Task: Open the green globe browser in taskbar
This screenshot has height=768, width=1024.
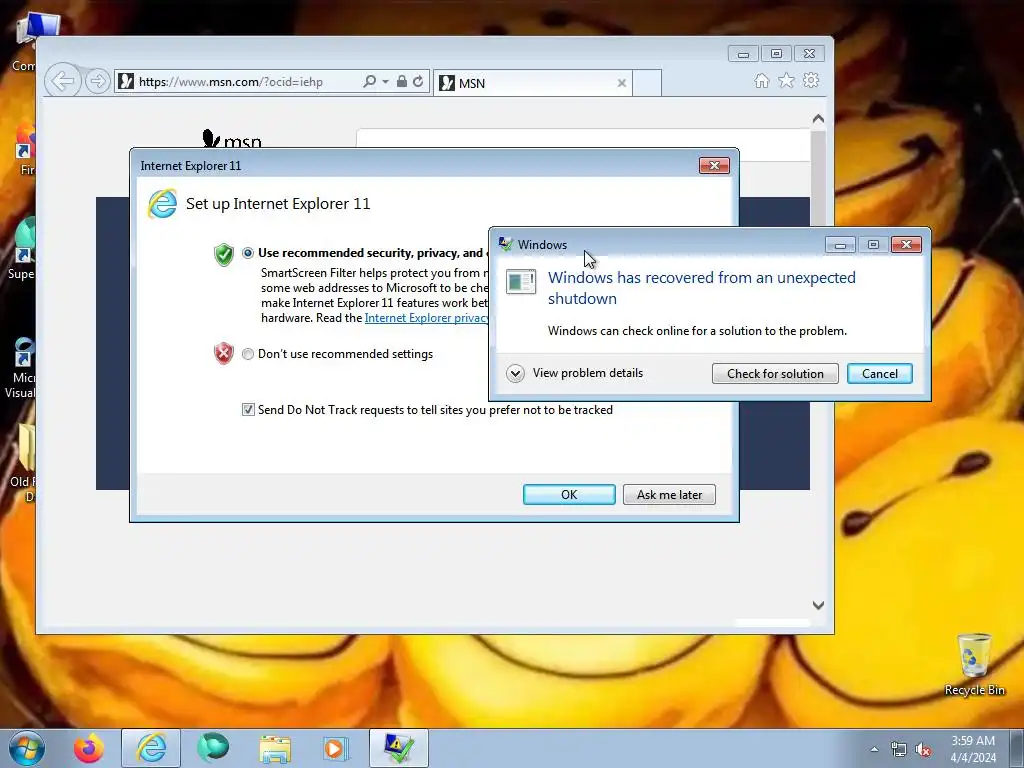Action: point(213,748)
